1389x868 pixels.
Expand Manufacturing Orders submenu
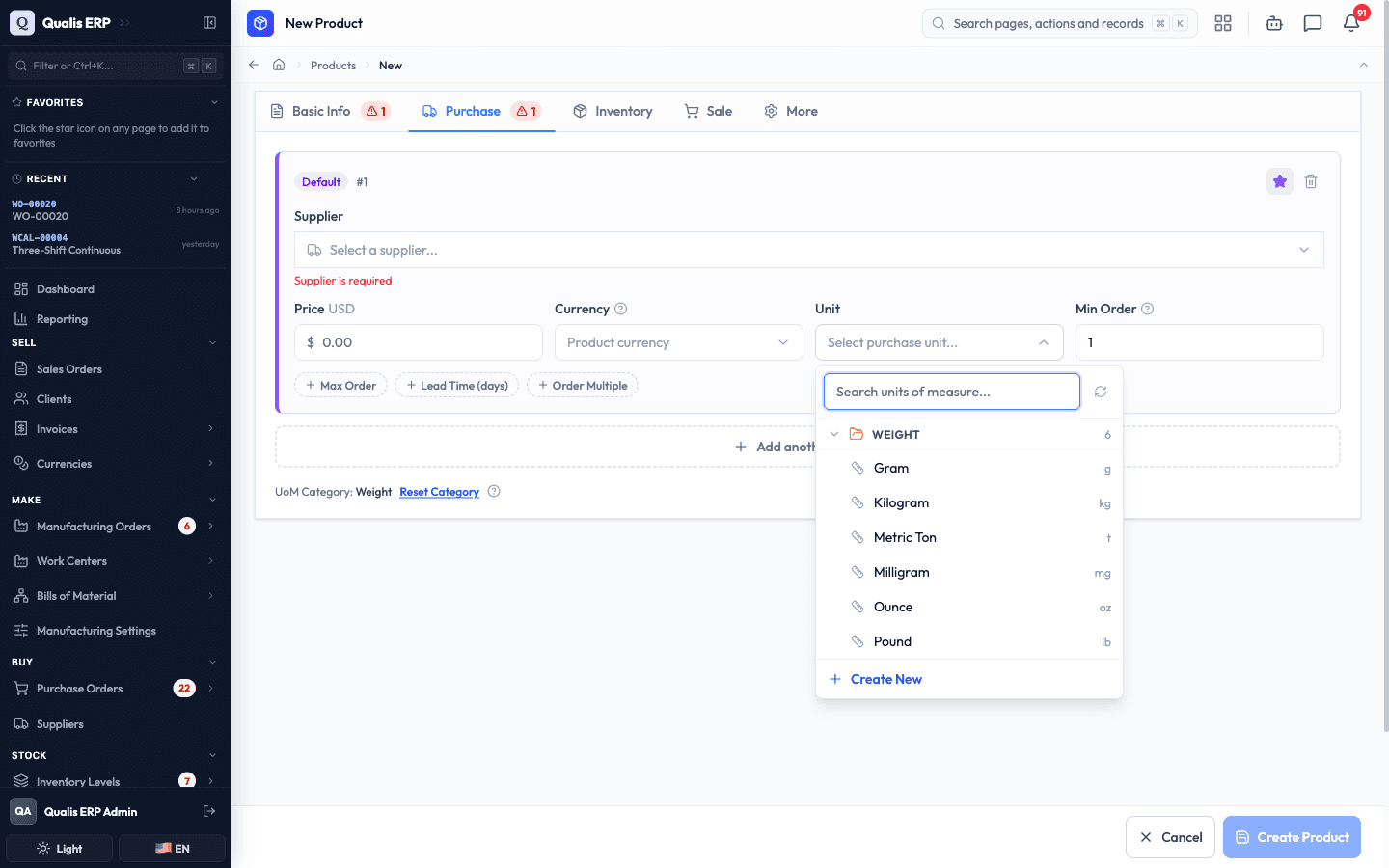210,526
